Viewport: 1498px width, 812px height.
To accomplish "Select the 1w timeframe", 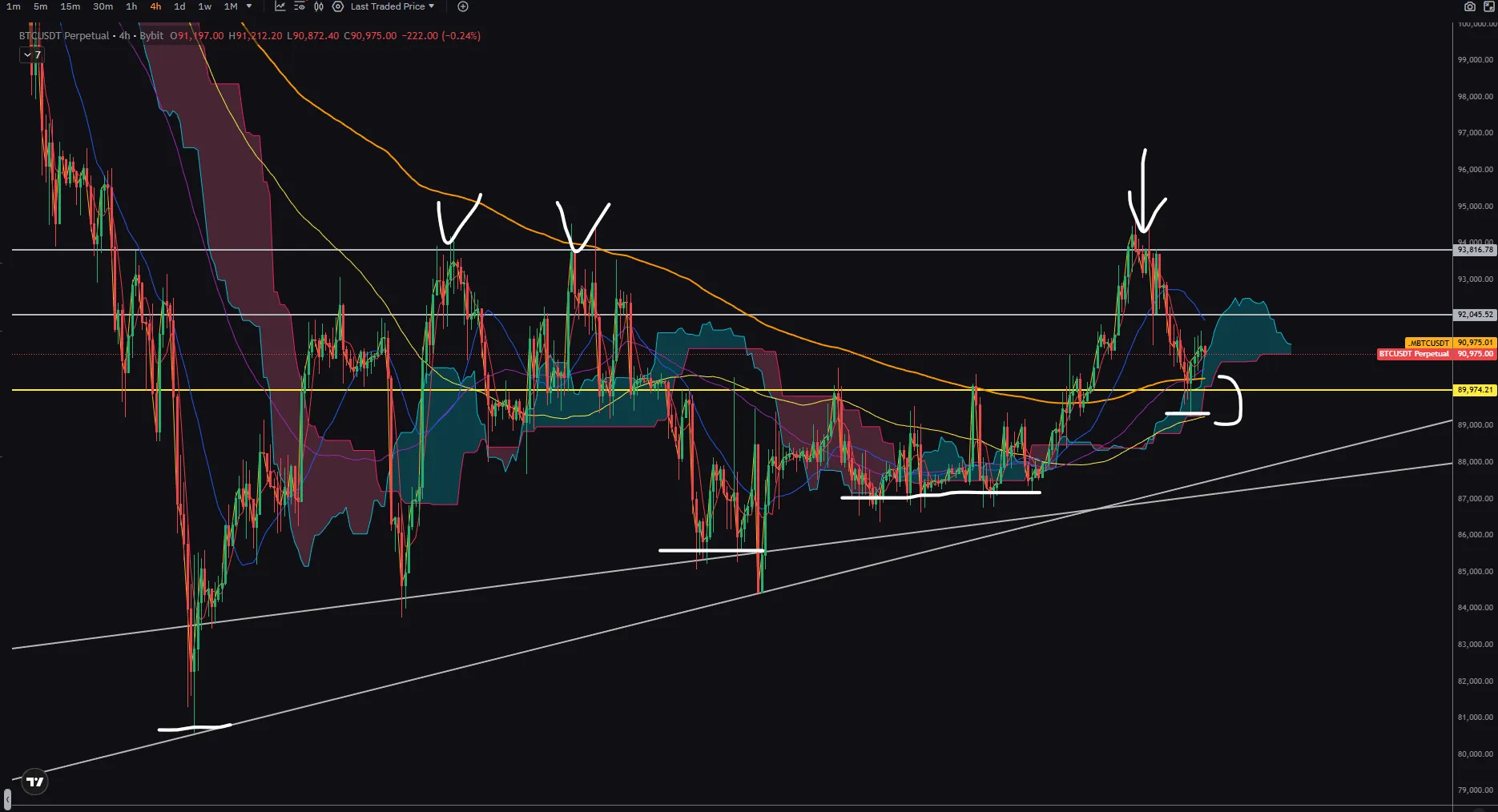I will [205, 6].
